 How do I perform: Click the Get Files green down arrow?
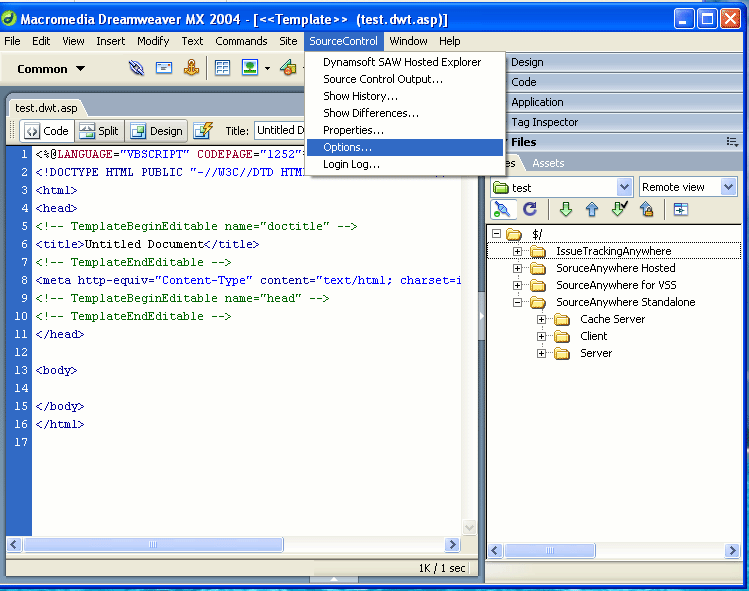(x=565, y=209)
